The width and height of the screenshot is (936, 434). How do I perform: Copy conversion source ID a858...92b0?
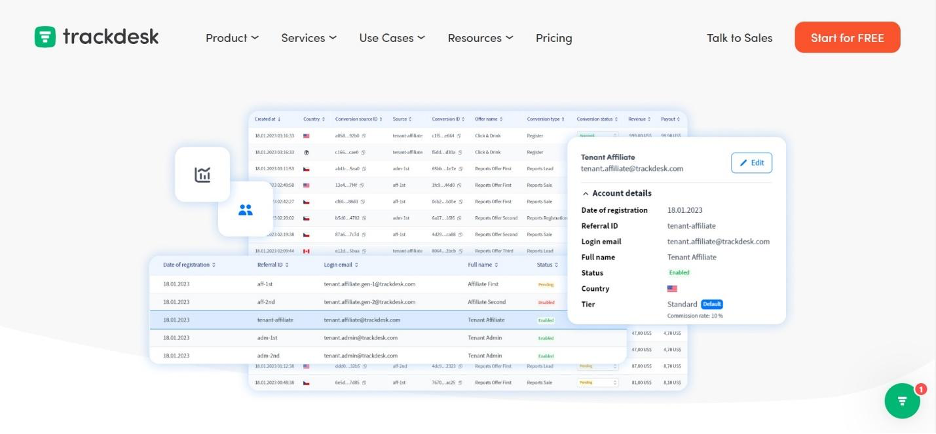tap(364, 136)
